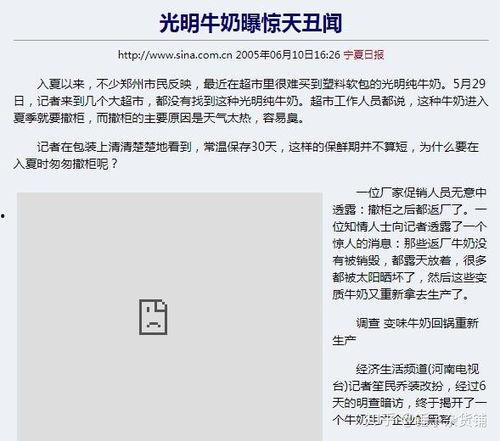Viewport: 500px width, 441px height.
Task: Click the subheading 调查 变味牛奶回锅重新生产
Action: (406, 332)
